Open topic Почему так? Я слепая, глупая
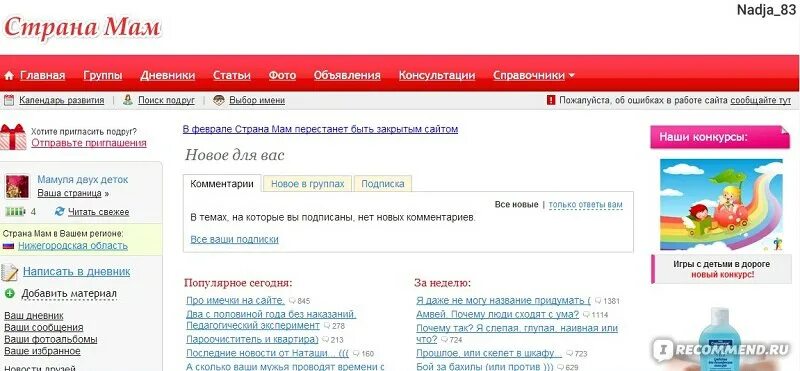Image resolution: width=800 pixels, height=371 pixels. (x=517, y=333)
